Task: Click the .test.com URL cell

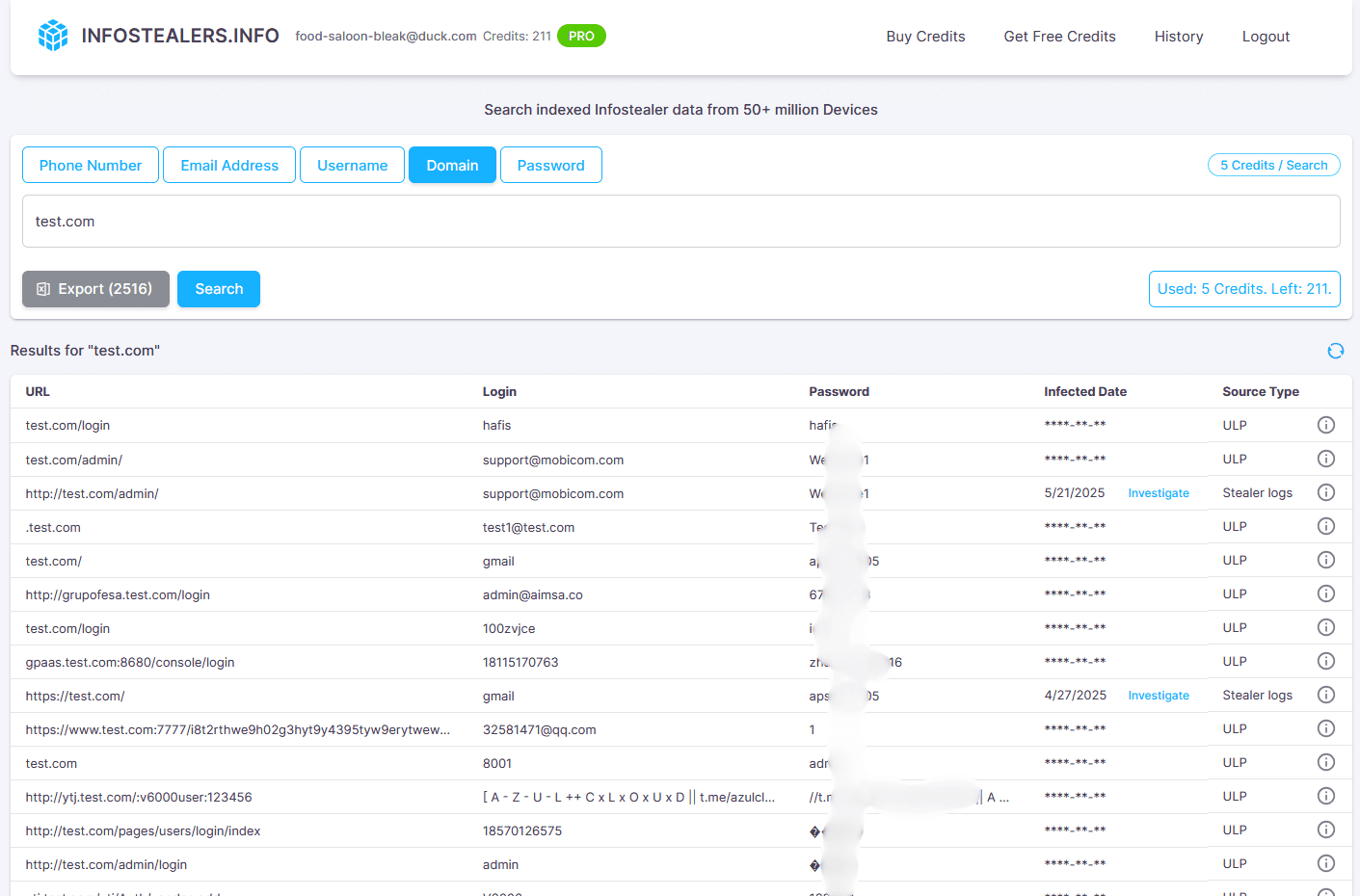Action: [x=53, y=527]
